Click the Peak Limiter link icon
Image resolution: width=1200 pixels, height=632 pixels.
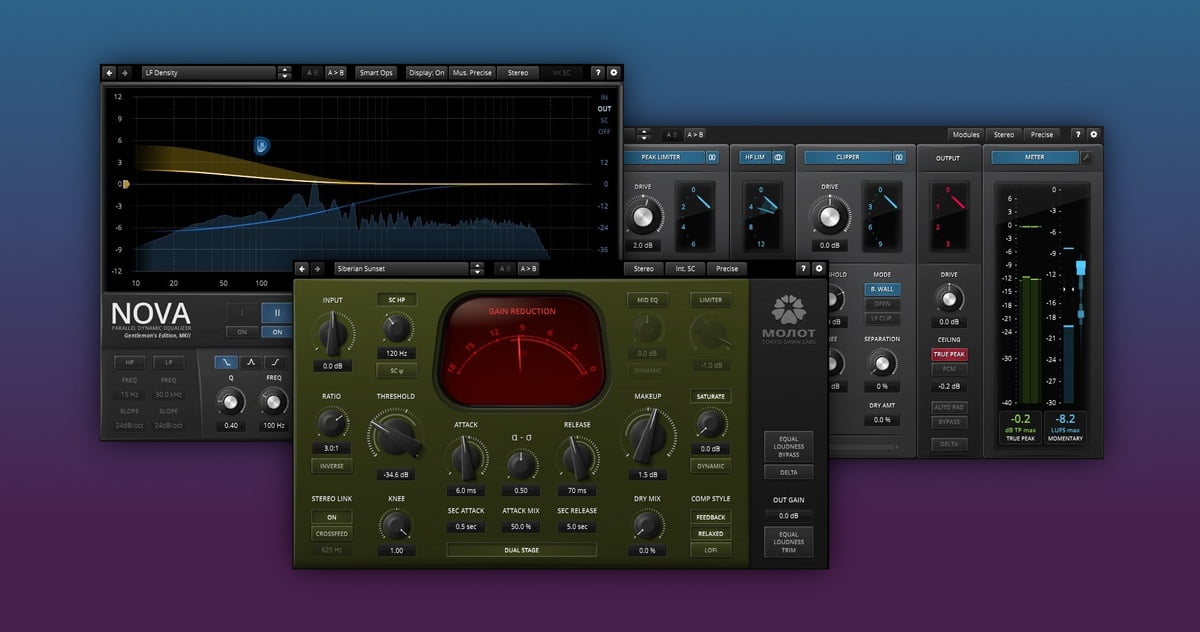[712, 157]
